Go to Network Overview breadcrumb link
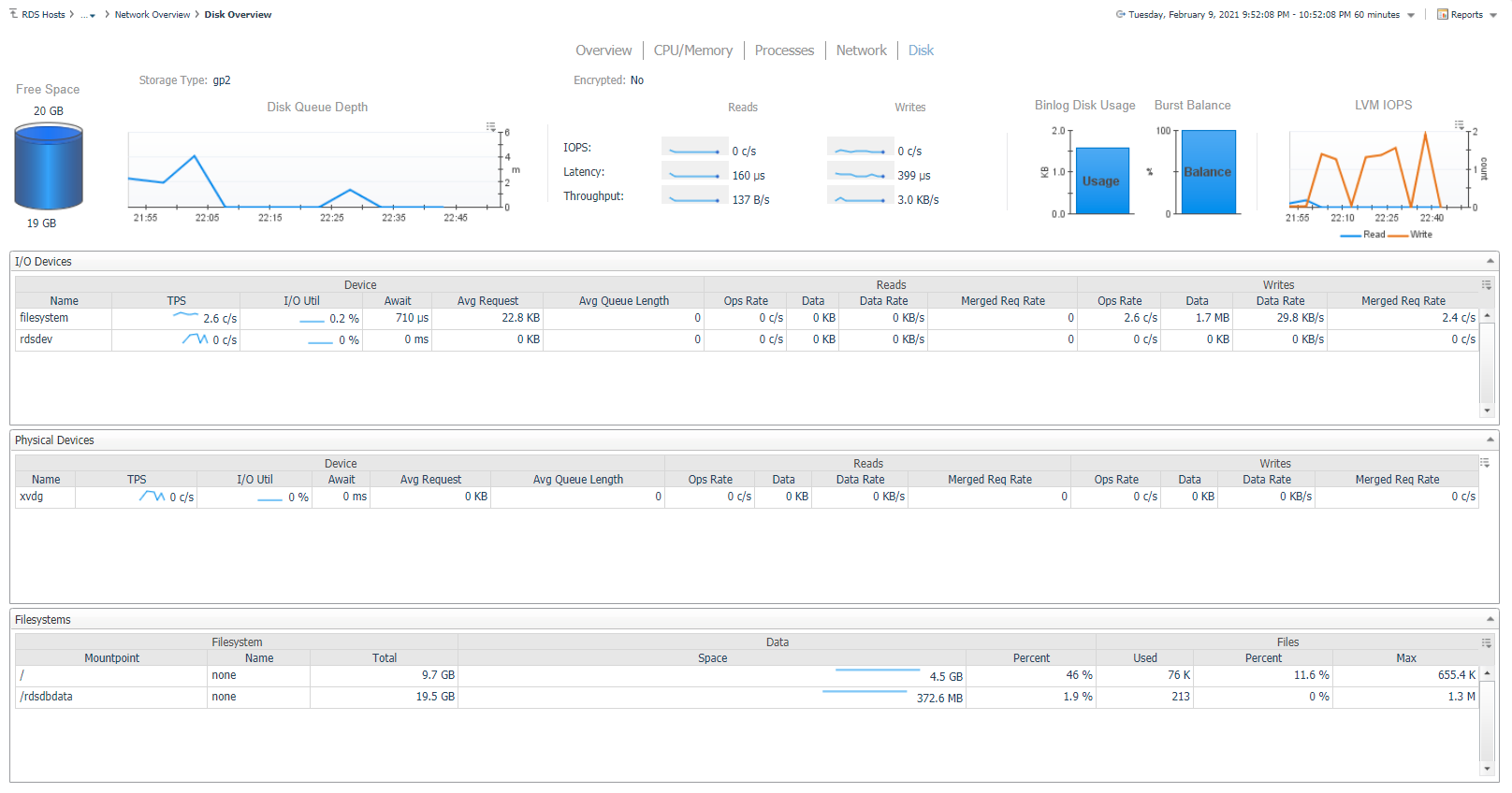 click(x=153, y=14)
